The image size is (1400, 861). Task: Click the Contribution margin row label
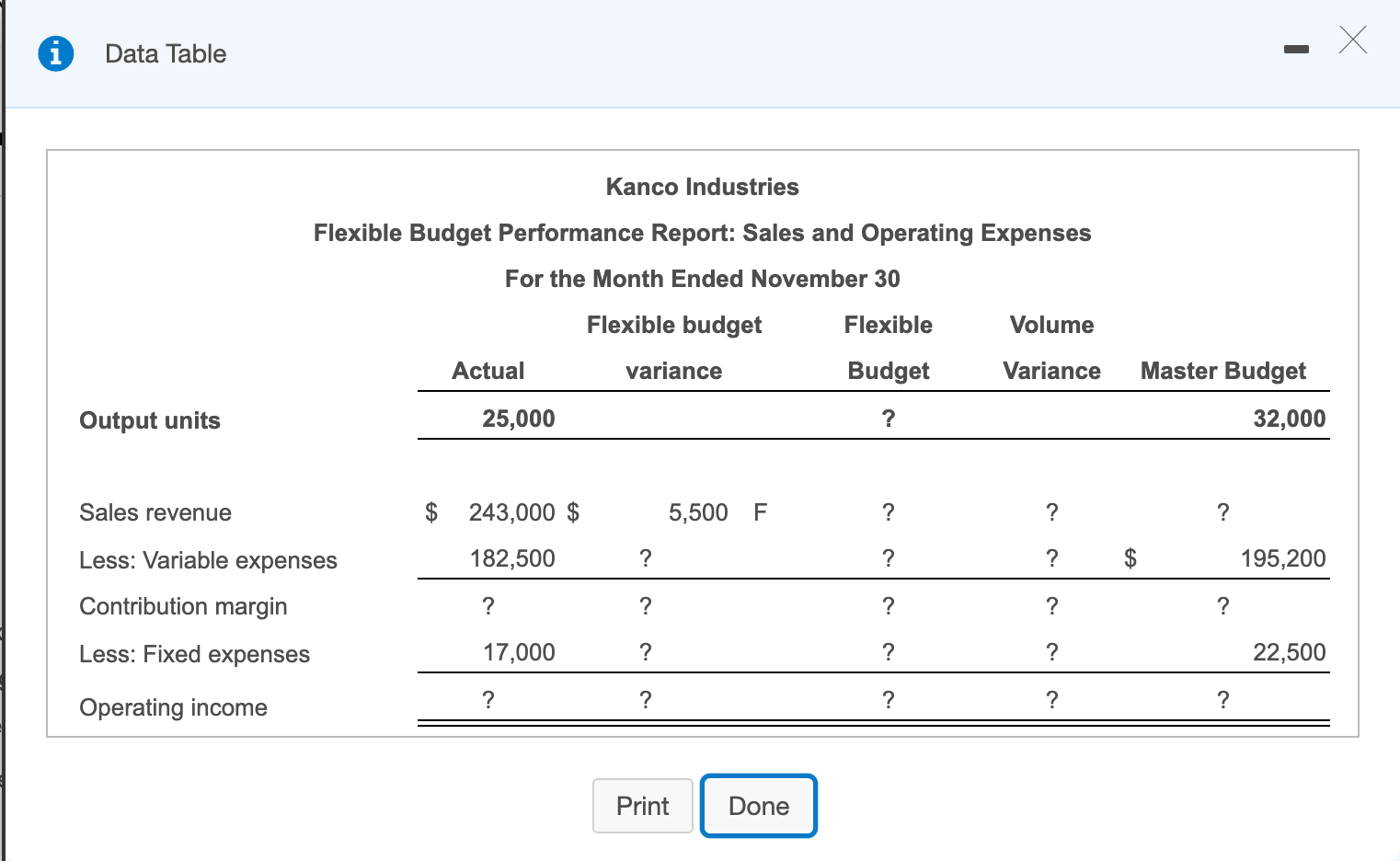point(183,606)
